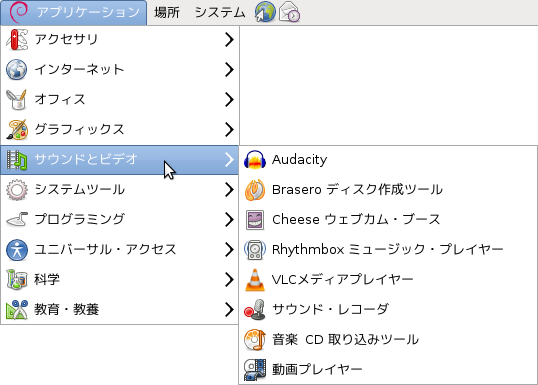Screen dimensions: 538x385
Task: Click the Audacity headphones icon
Action: point(255,160)
